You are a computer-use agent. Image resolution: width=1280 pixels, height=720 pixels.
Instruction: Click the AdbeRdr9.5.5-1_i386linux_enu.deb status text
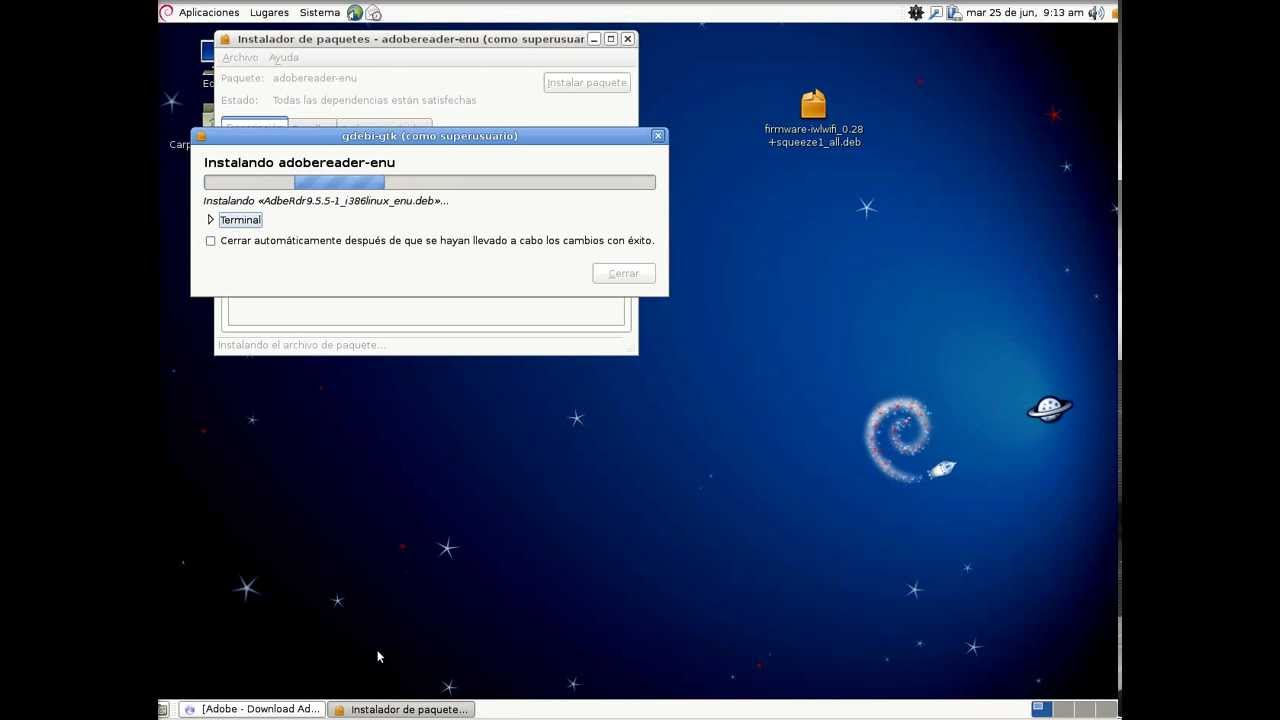326,201
